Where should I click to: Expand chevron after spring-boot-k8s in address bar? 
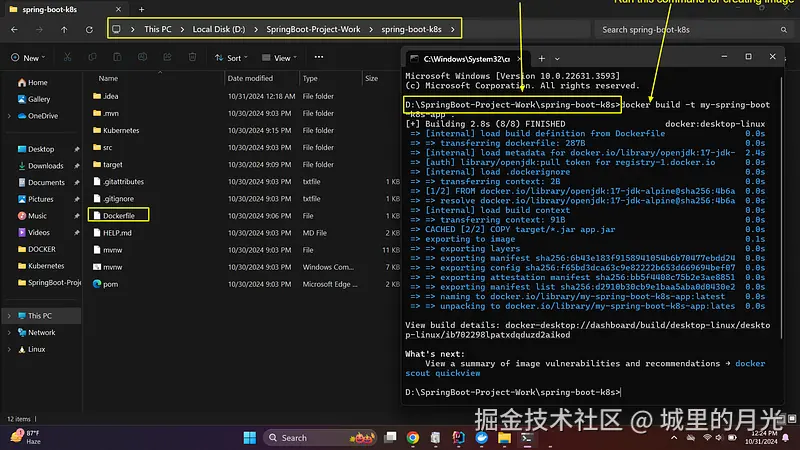click(x=453, y=29)
